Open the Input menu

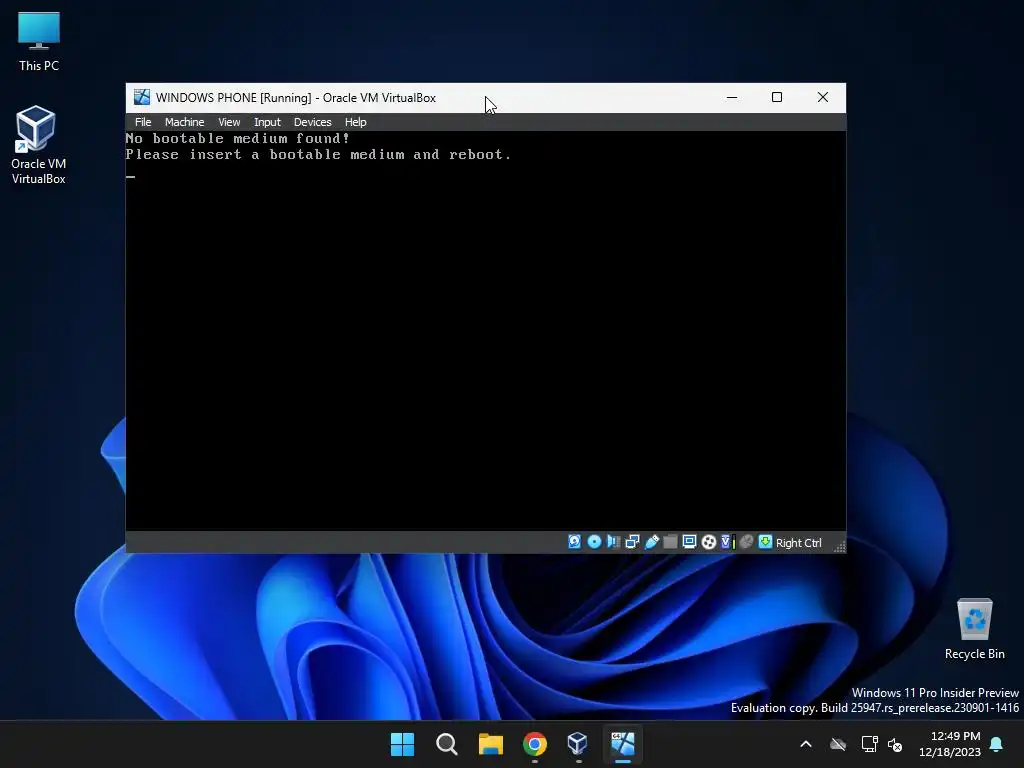[x=267, y=122]
